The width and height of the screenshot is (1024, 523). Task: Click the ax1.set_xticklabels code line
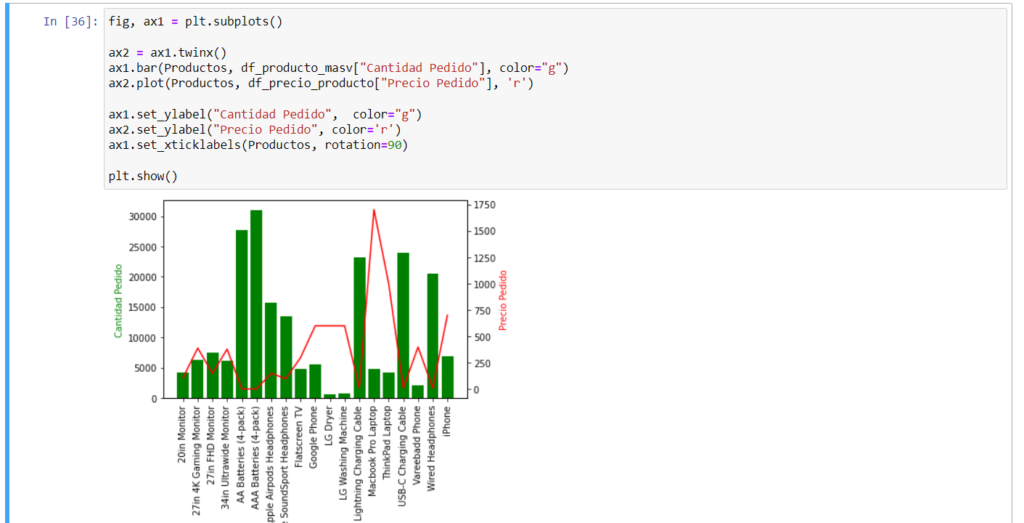pos(258,145)
